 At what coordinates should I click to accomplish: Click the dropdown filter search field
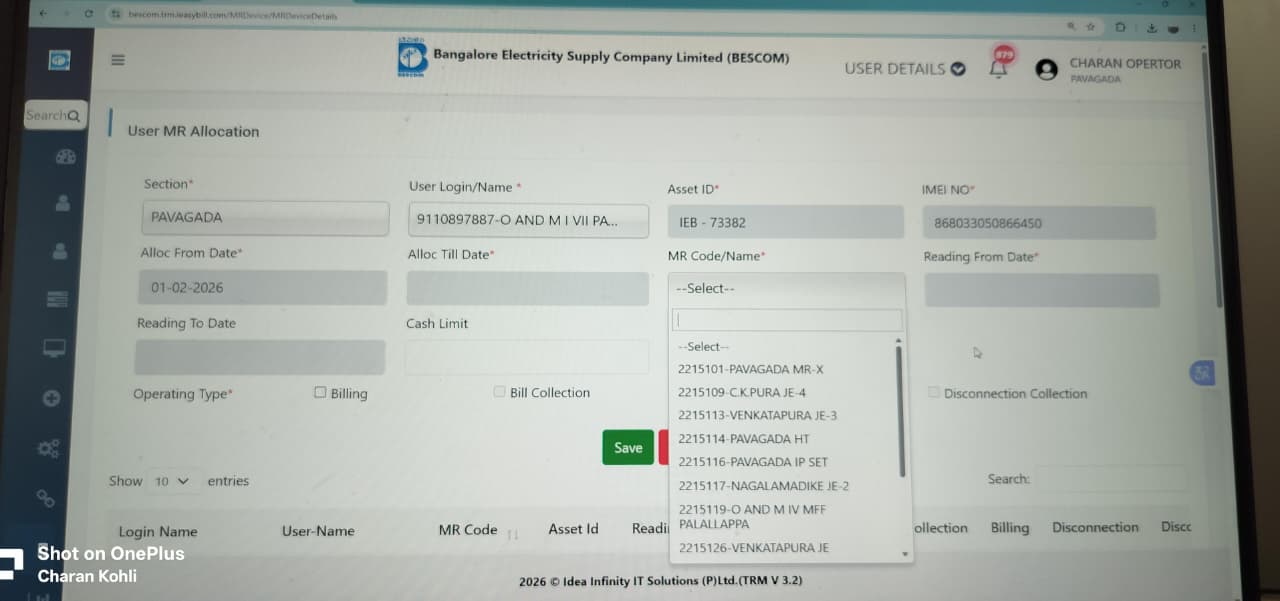pos(788,320)
